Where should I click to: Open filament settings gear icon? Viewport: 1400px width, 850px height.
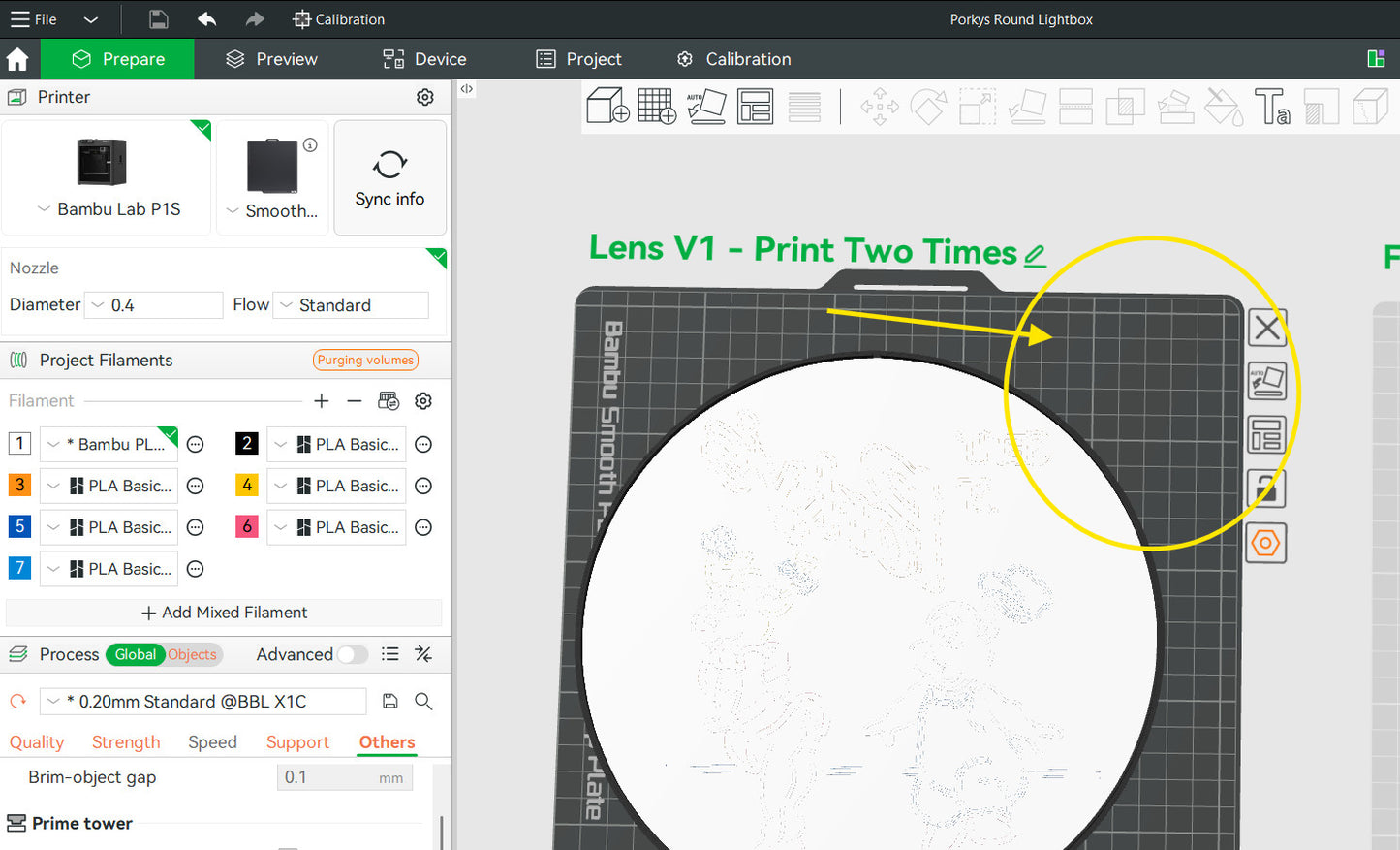423,401
